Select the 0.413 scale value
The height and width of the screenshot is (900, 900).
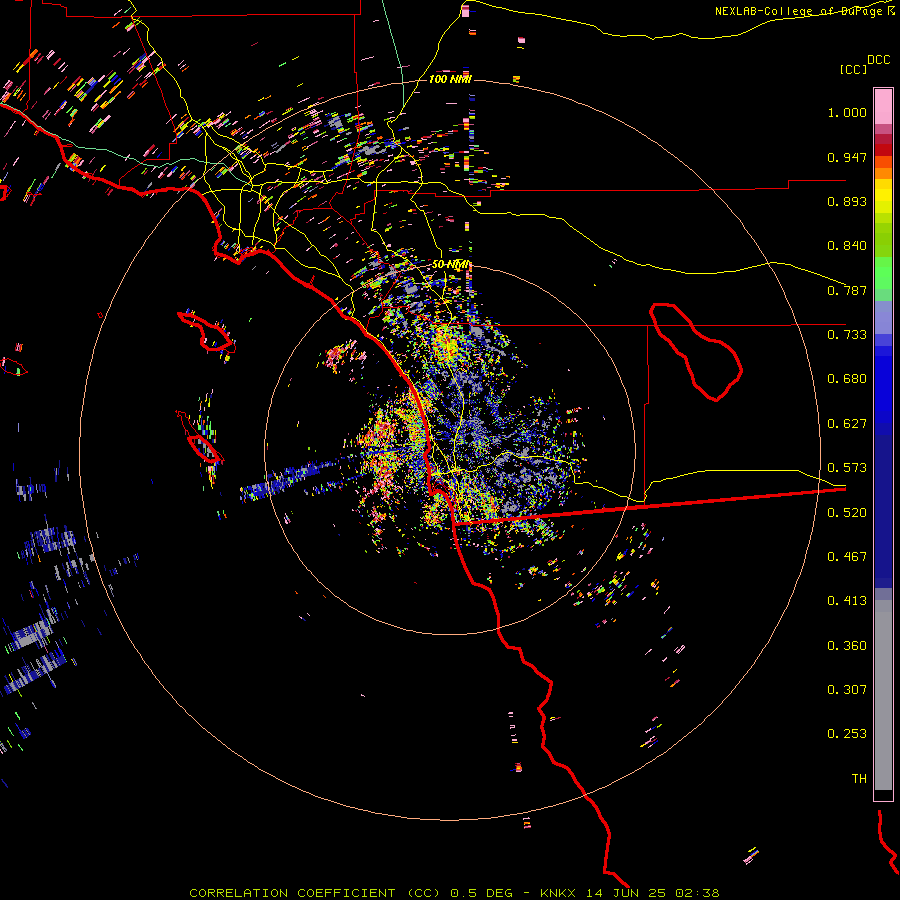pyautogui.click(x=847, y=601)
